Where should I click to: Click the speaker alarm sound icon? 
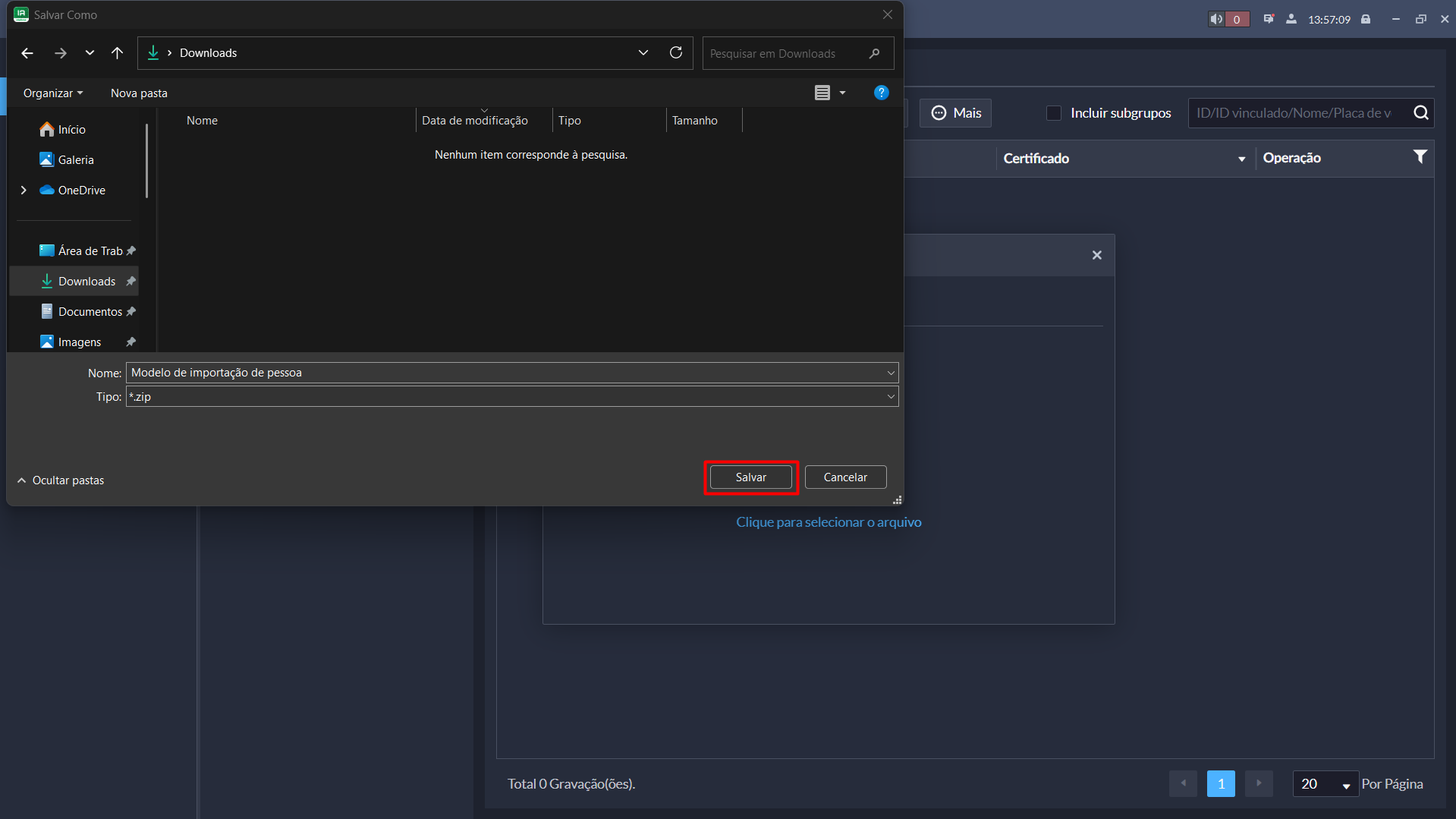click(1216, 19)
